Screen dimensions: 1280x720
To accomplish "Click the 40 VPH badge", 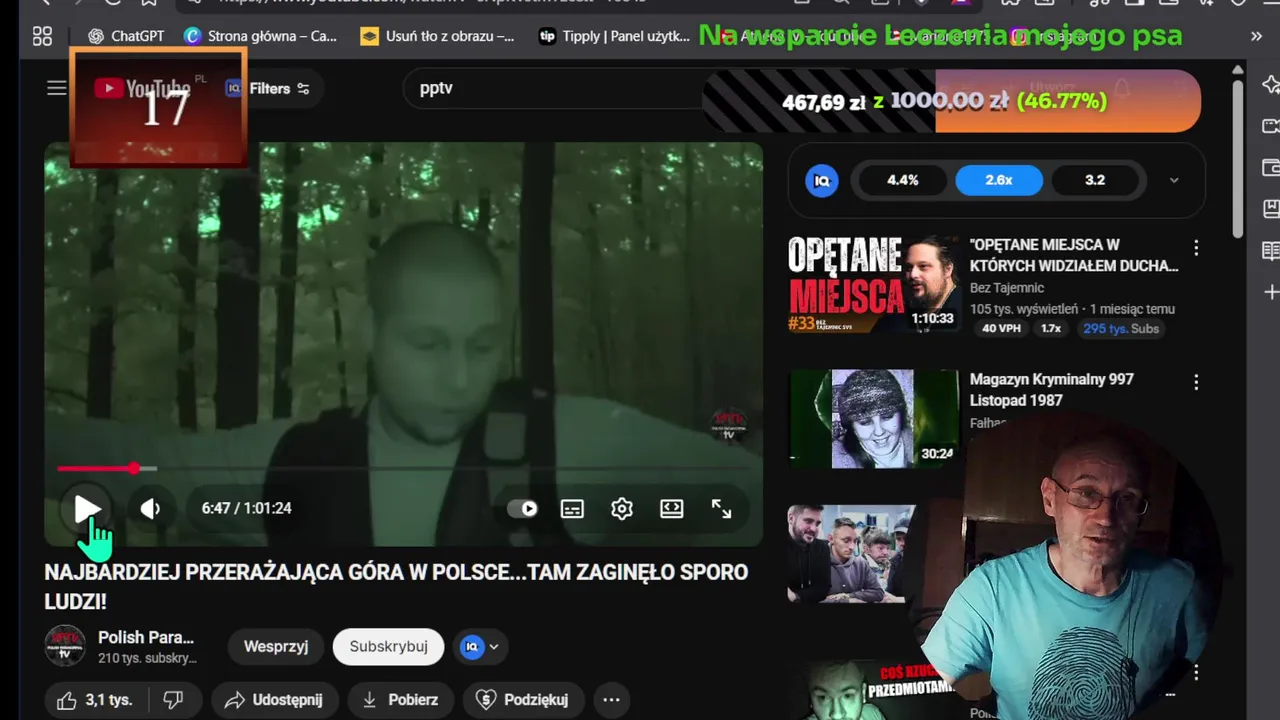I will [1002, 329].
